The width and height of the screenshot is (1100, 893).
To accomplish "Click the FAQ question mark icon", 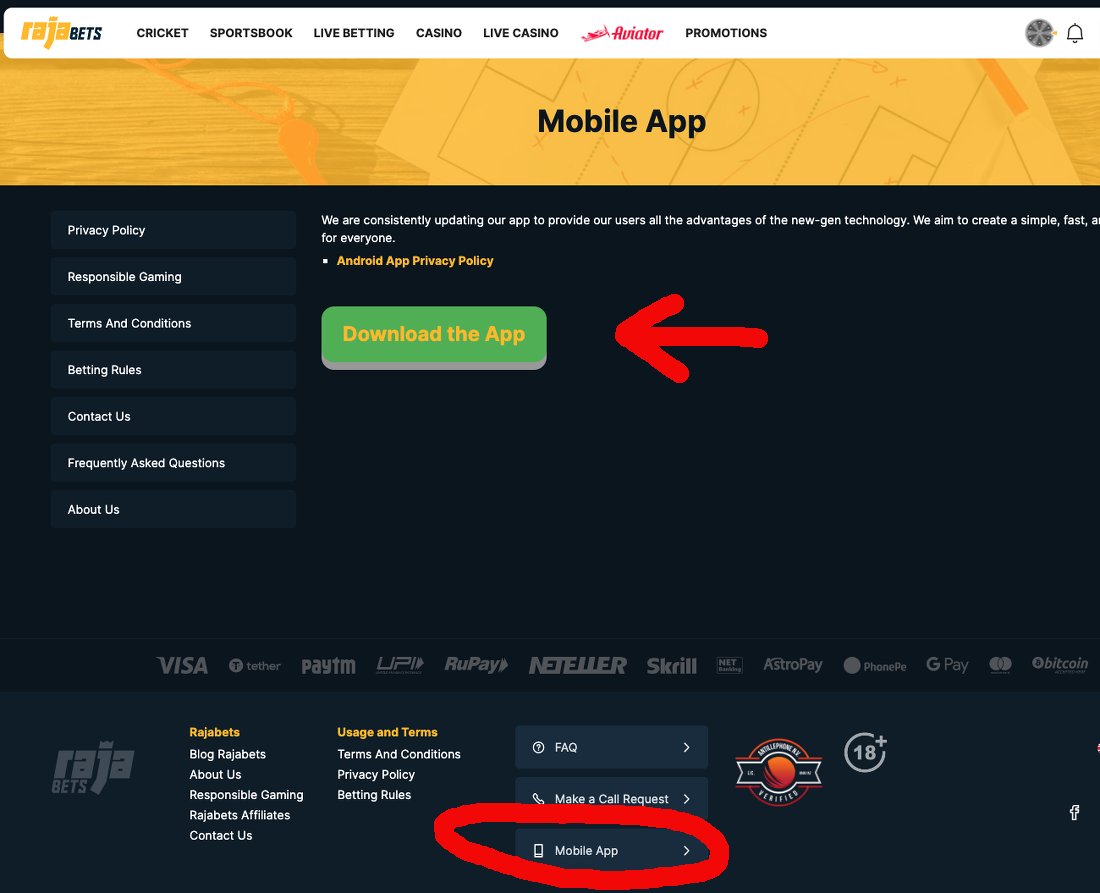I will [538, 747].
